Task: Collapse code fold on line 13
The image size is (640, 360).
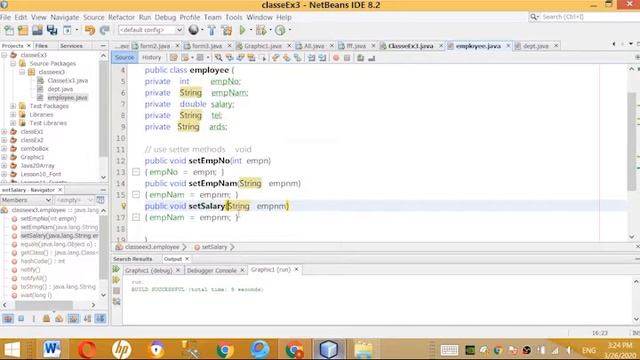Action: point(136,172)
